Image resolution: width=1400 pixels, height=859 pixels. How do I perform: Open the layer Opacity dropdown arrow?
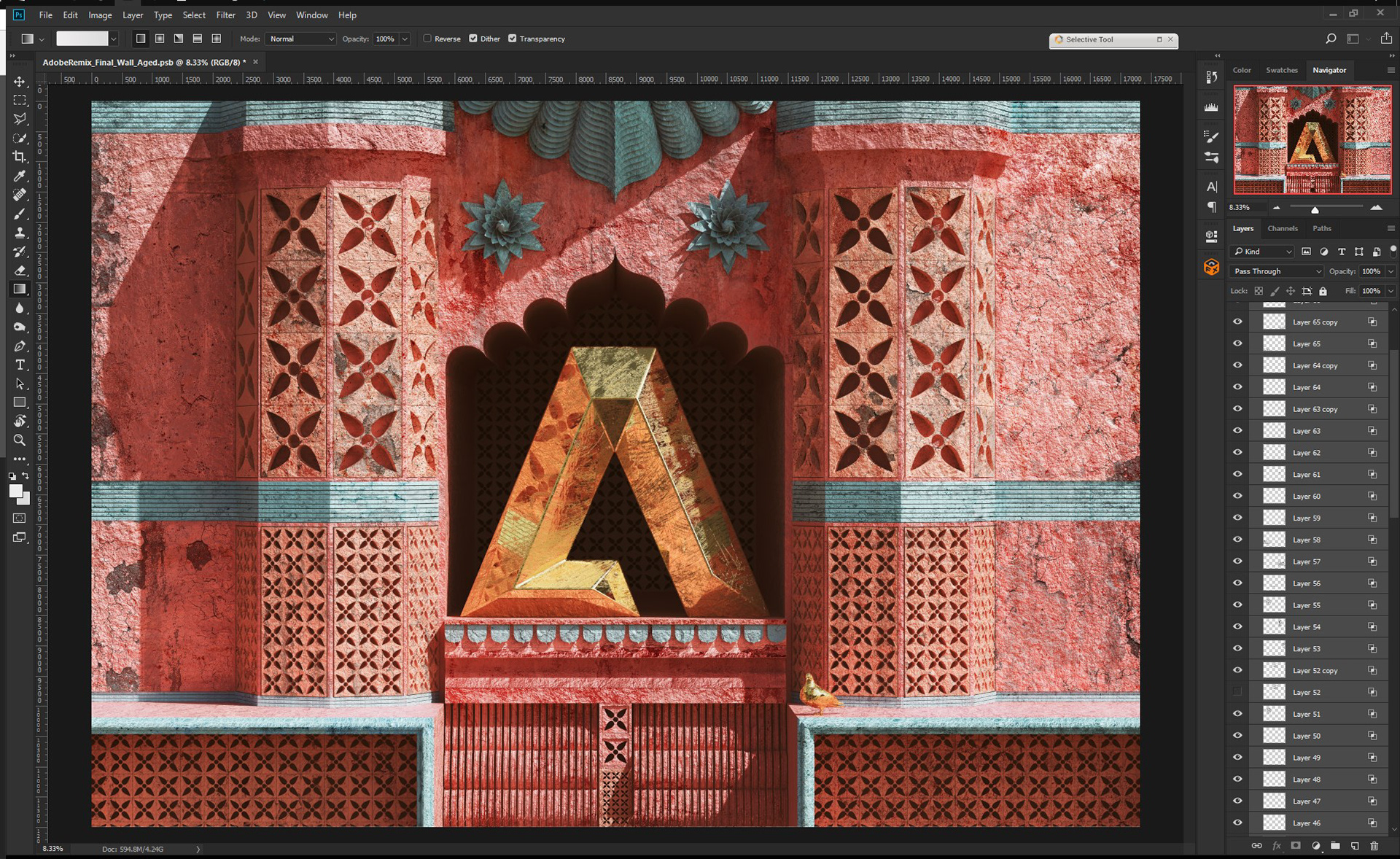[x=1391, y=271]
